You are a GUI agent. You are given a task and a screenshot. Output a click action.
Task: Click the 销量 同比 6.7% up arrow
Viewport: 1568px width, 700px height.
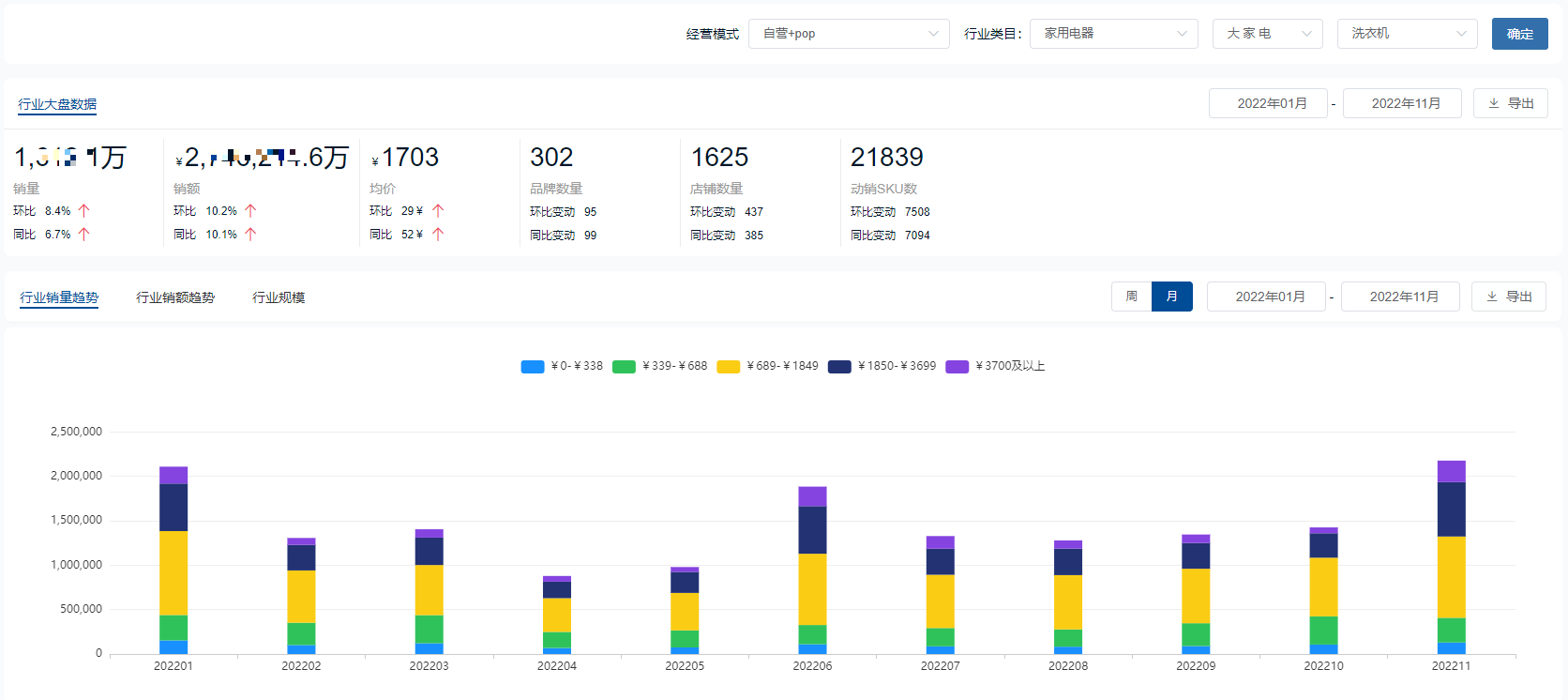click(x=83, y=235)
